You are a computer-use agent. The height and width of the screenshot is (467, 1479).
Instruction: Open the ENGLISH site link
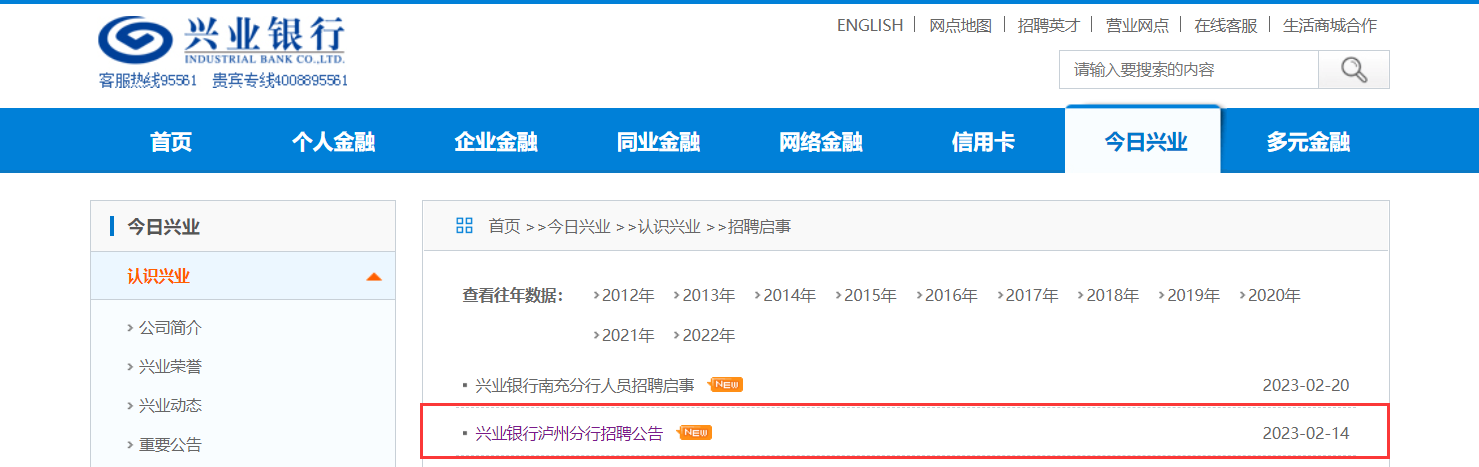click(x=870, y=25)
